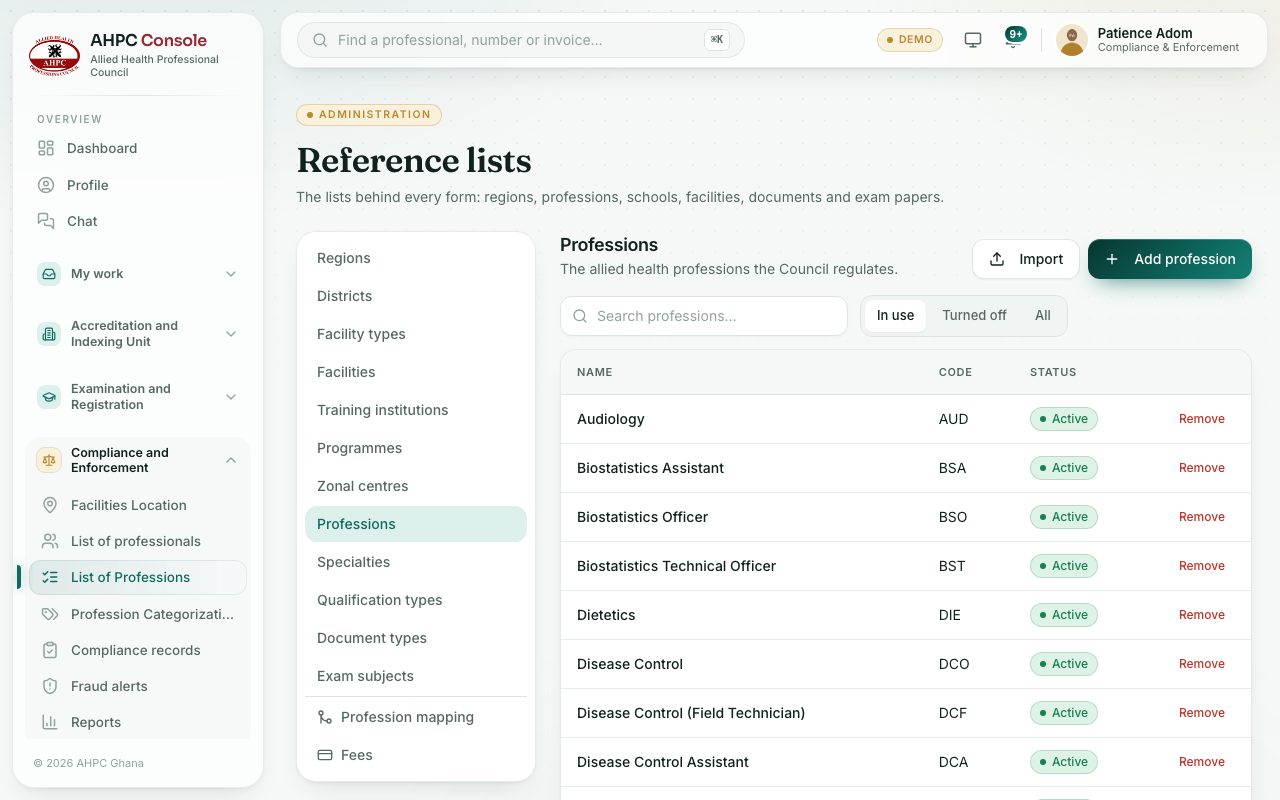Click the Compliance records clipboard icon
This screenshot has height=800, width=1280.
pyautogui.click(x=50, y=650)
